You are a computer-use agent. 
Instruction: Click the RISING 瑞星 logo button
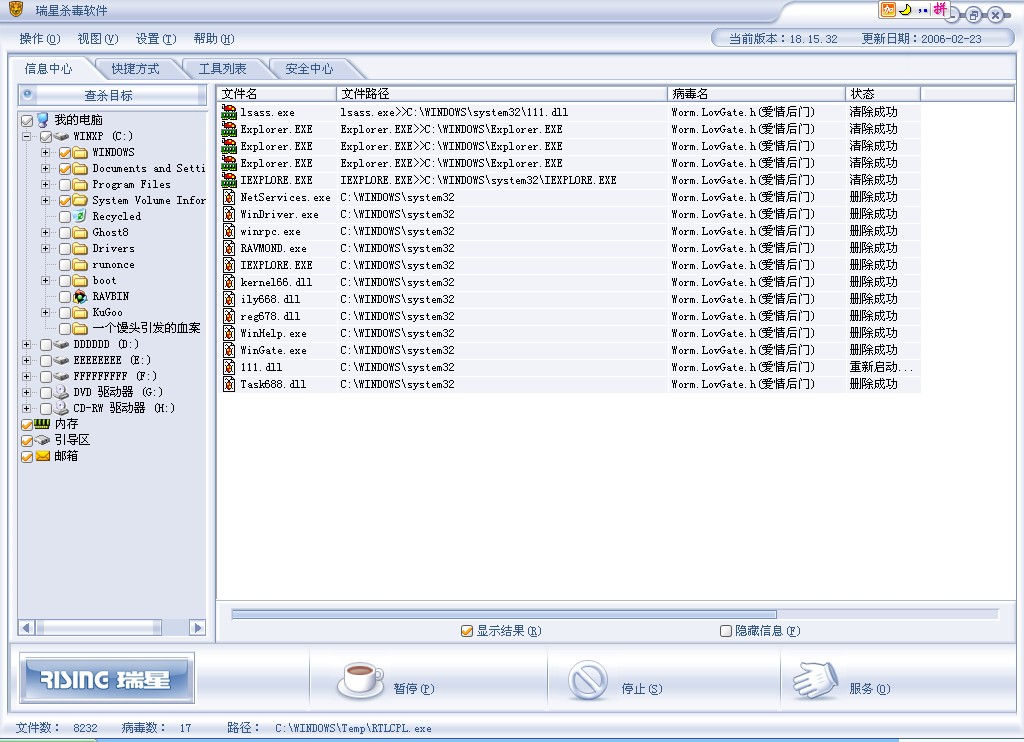(106, 679)
